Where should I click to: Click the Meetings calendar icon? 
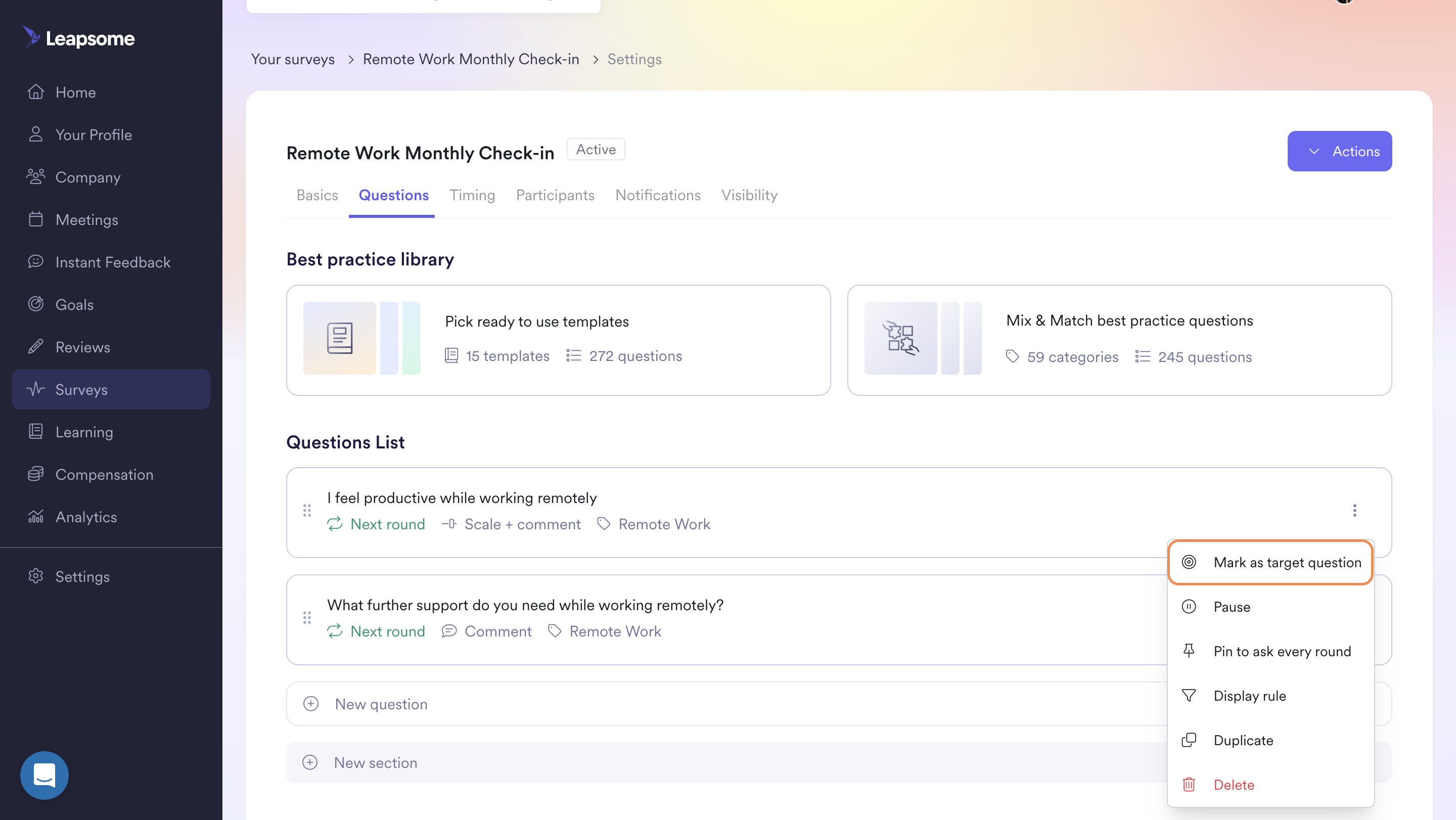35,219
